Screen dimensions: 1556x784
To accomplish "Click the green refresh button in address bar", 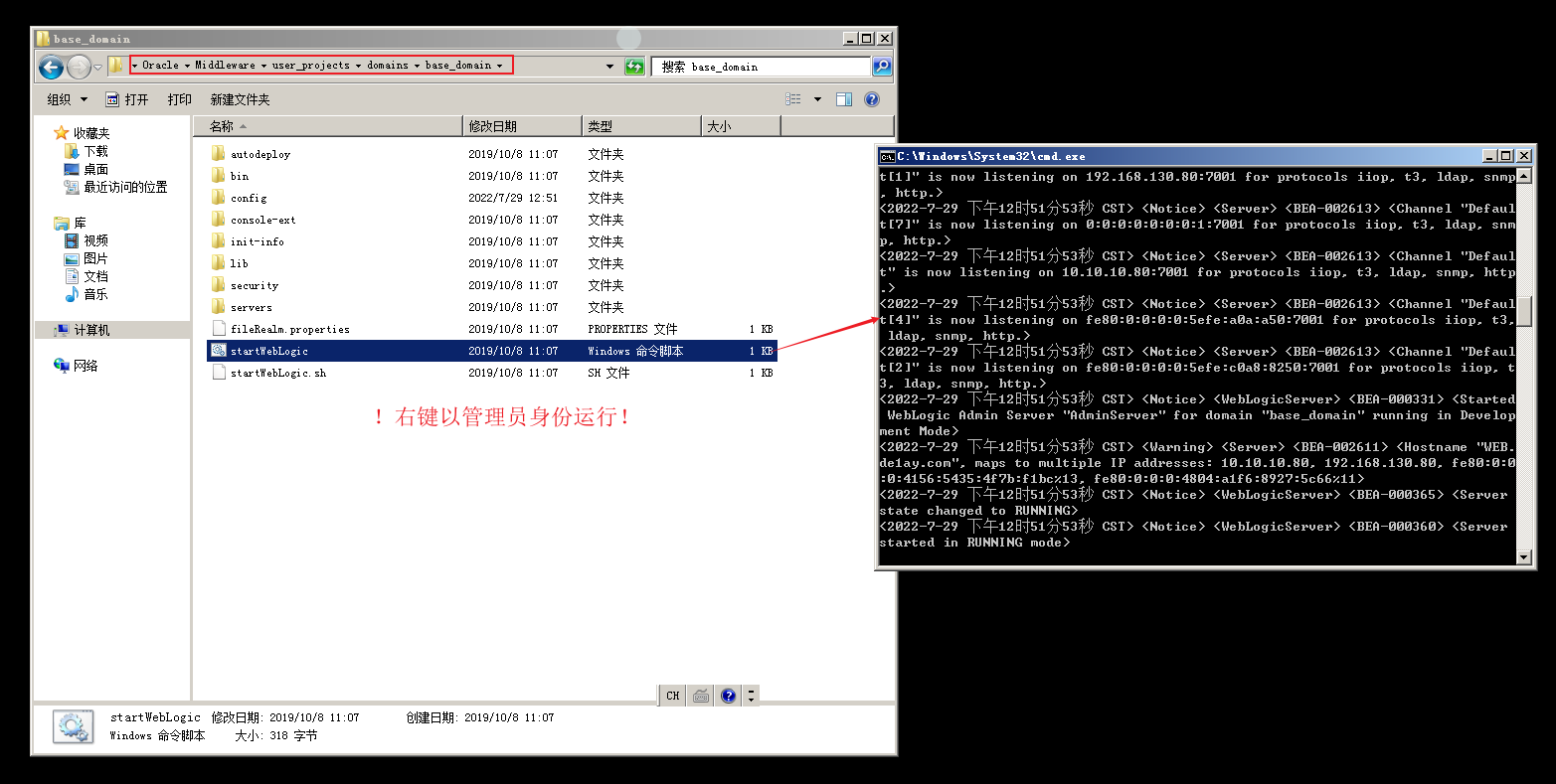I will [x=634, y=67].
